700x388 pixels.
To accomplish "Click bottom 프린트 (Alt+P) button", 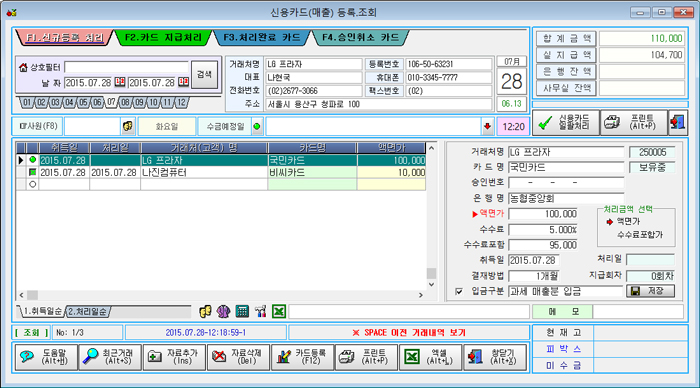I will pyautogui.click(x=367, y=357).
